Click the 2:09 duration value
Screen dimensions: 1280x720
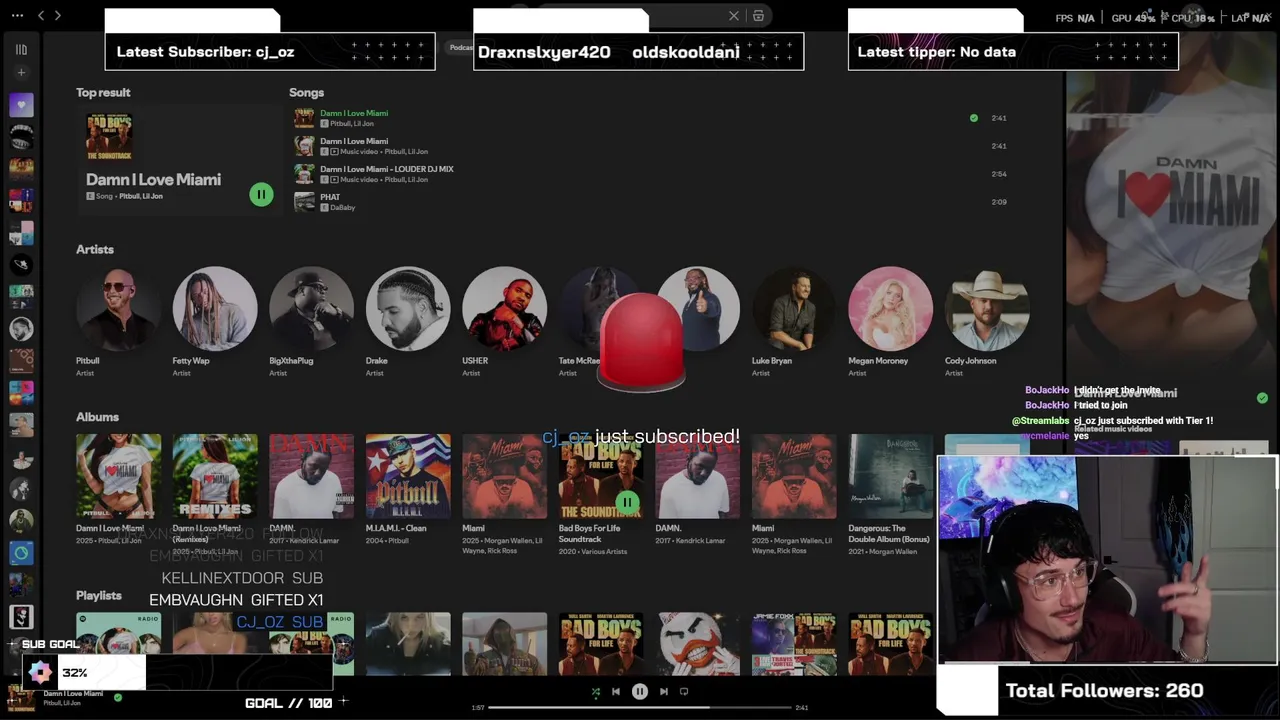pyautogui.click(x=999, y=202)
